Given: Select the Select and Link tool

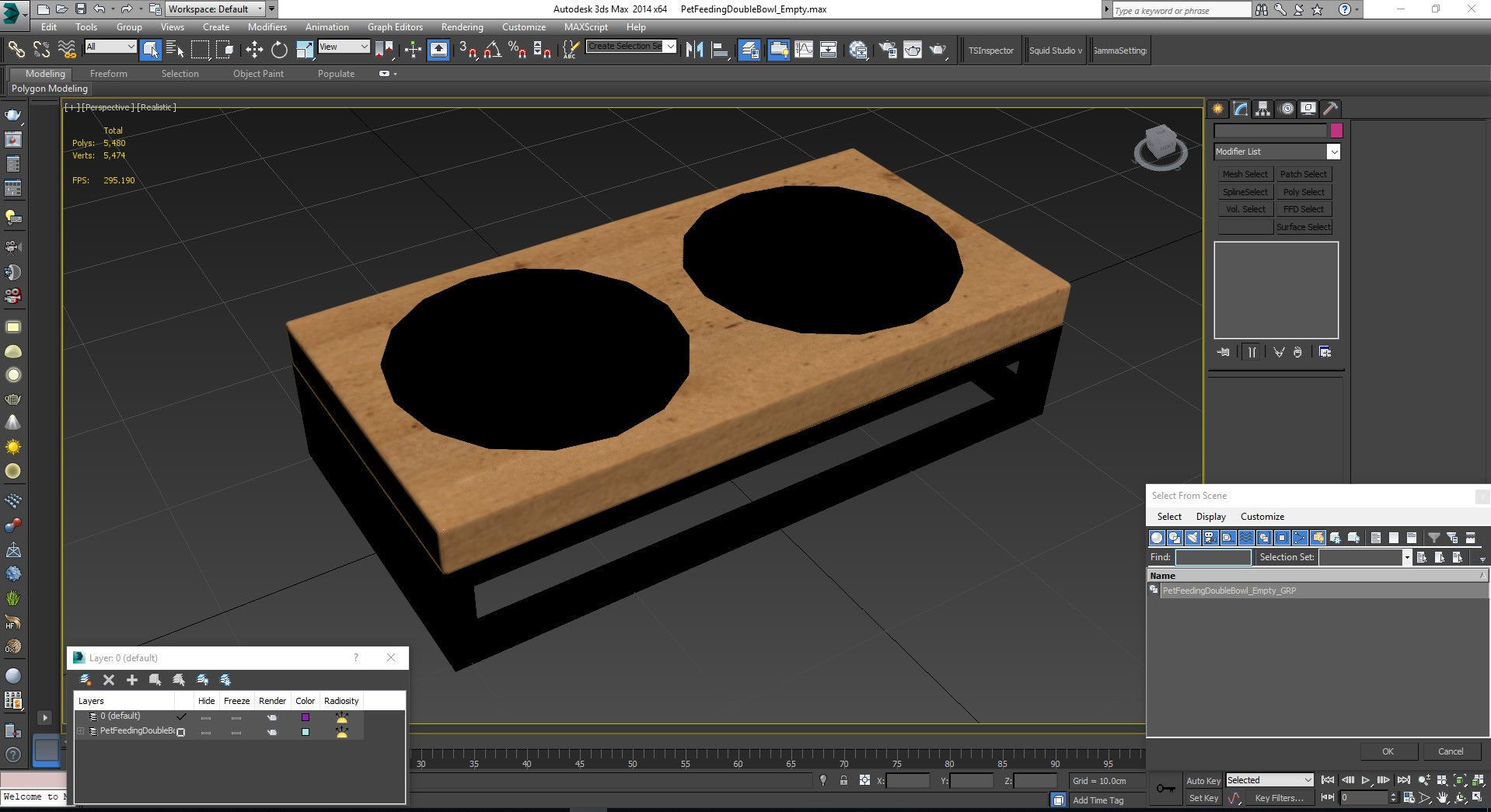Looking at the screenshot, I should [16, 50].
